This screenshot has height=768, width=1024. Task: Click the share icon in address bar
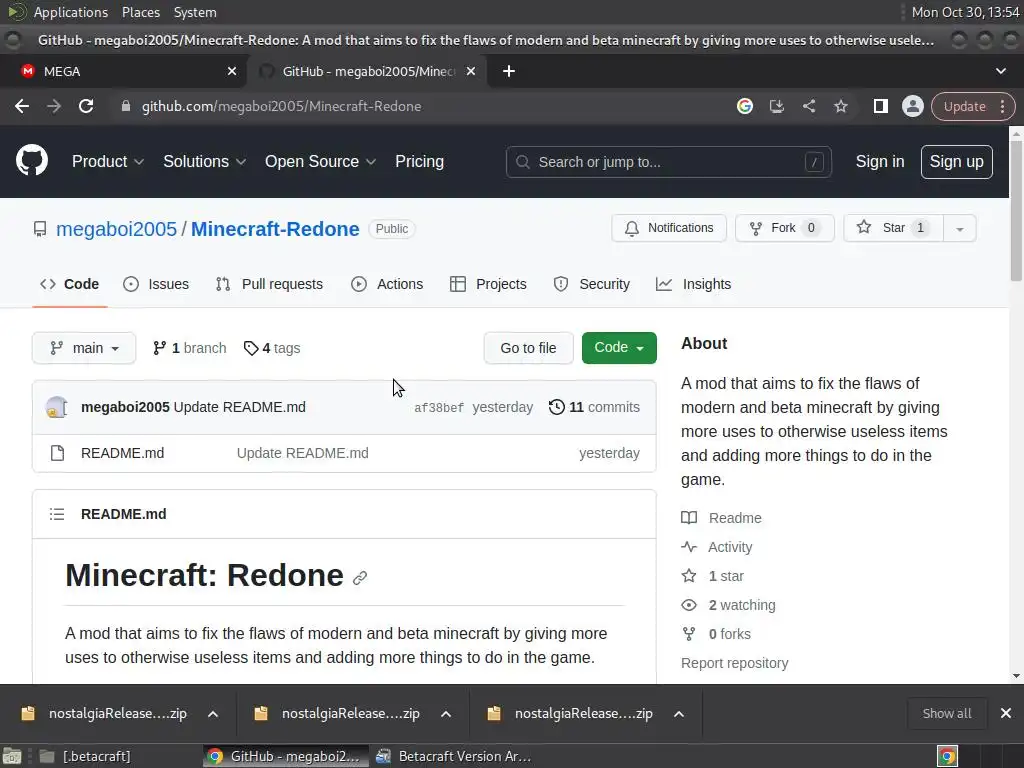pos(808,106)
